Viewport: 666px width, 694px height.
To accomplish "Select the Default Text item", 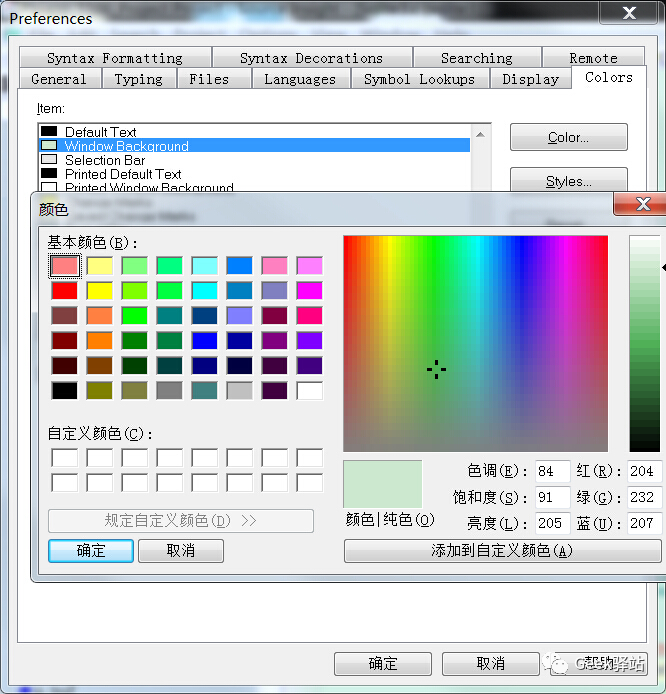I will (254, 131).
